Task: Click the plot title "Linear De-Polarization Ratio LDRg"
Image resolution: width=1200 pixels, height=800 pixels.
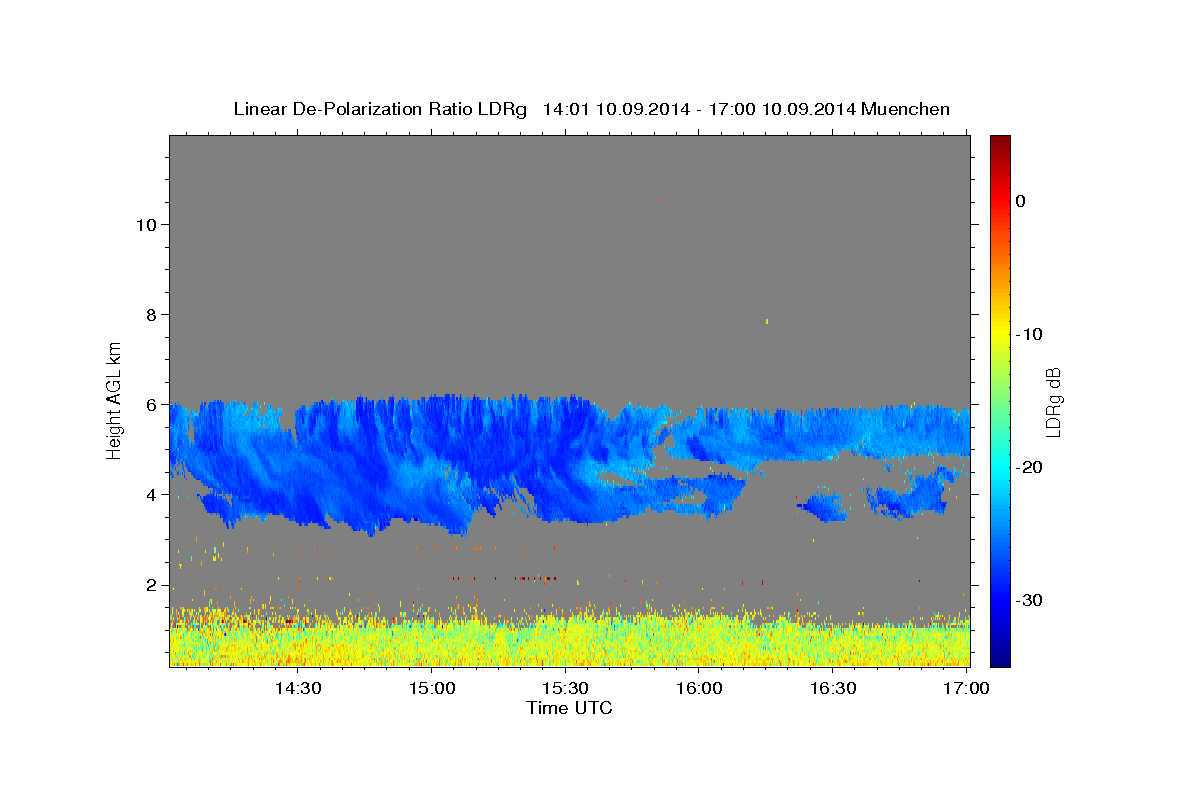Action: click(380, 109)
